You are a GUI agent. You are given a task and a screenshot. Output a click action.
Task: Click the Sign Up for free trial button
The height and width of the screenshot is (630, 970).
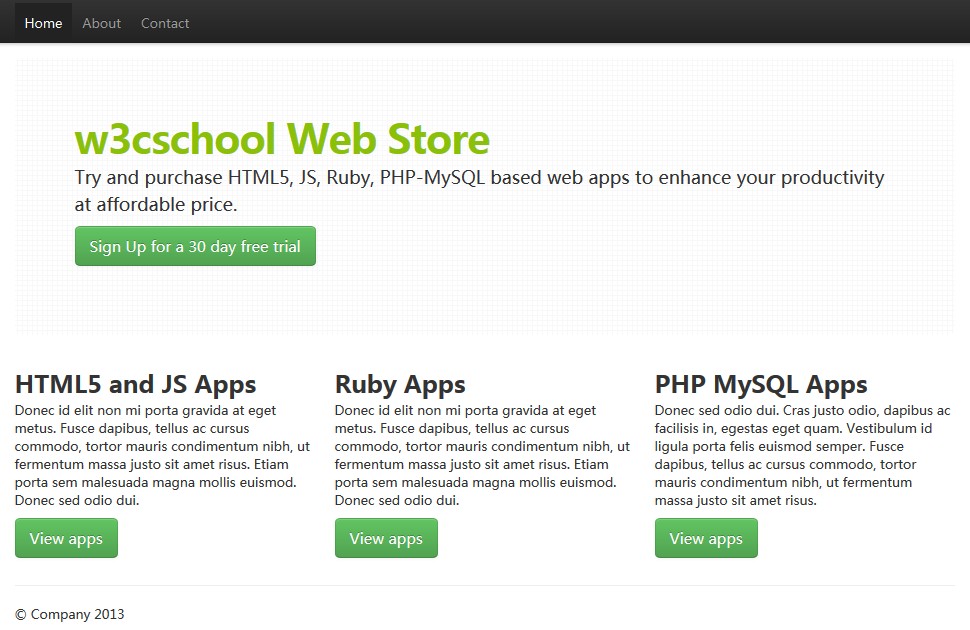coord(194,245)
